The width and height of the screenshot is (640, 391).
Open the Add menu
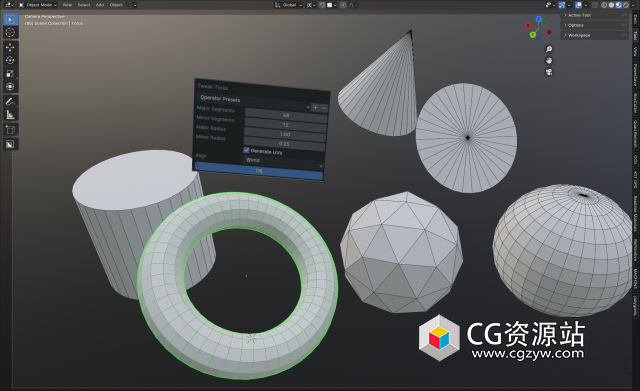[x=100, y=5]
